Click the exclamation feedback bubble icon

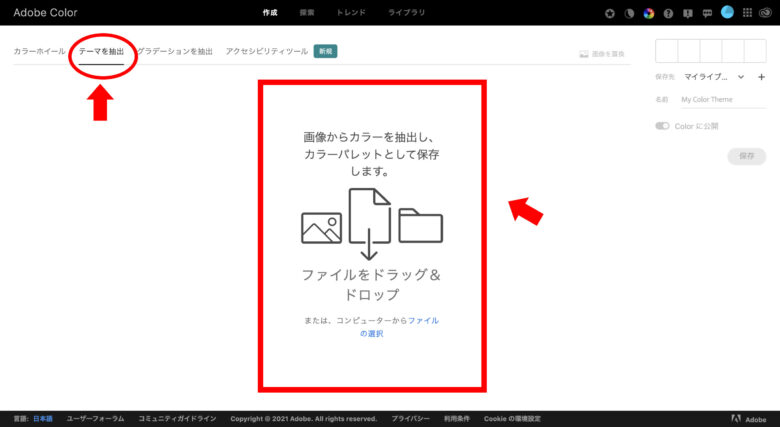click(x=687, y=13)
